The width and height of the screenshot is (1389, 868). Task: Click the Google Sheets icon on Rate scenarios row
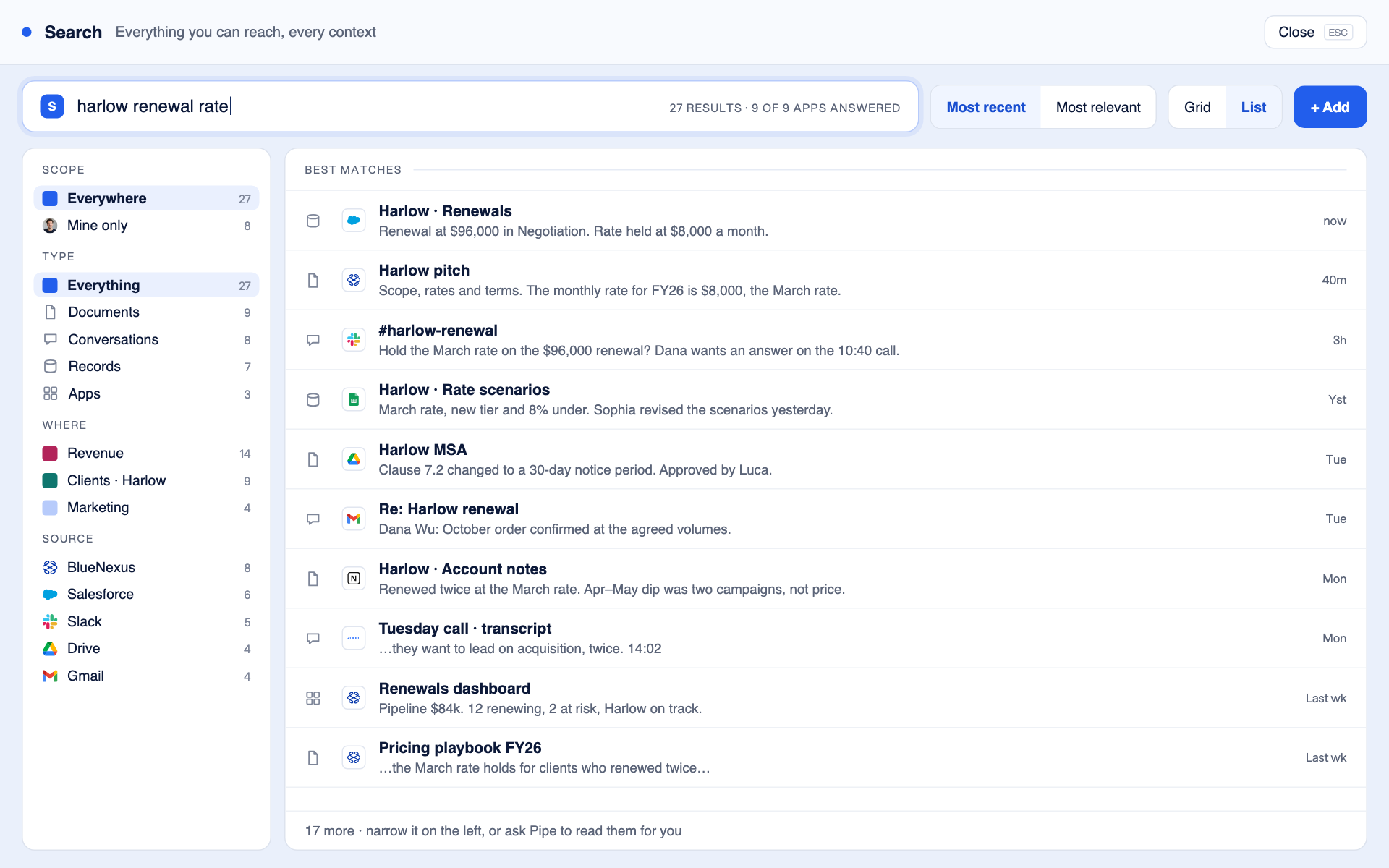(354, 399)
